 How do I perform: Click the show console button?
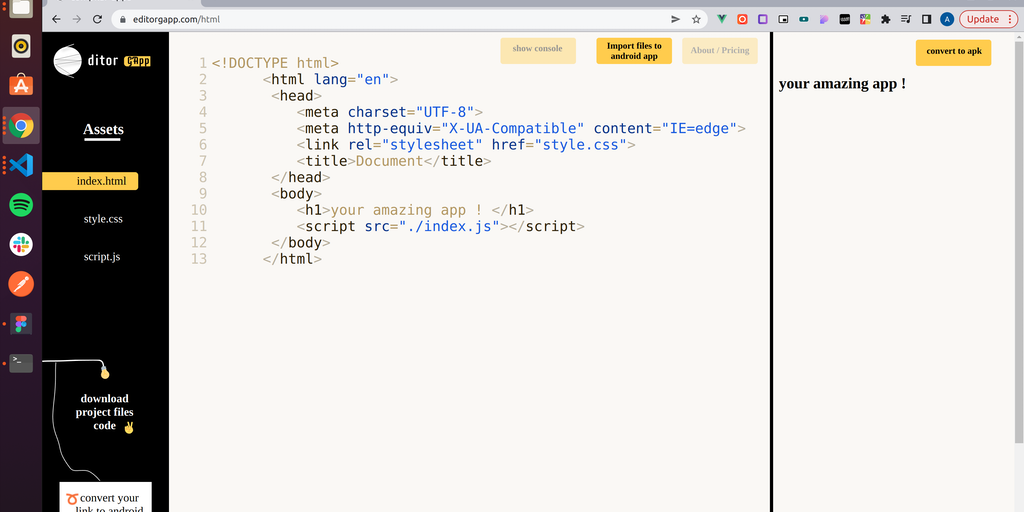click(537, 49)
